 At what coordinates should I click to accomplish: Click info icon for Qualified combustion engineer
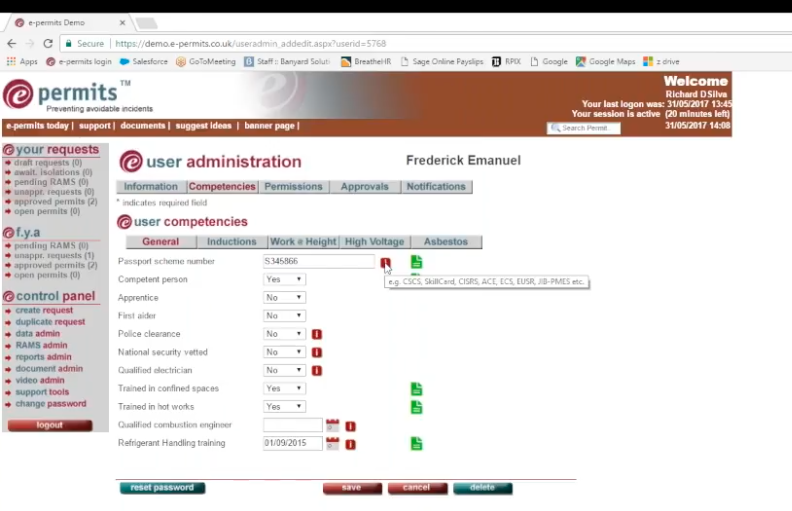pyautogui.click(x=351, y=427)
